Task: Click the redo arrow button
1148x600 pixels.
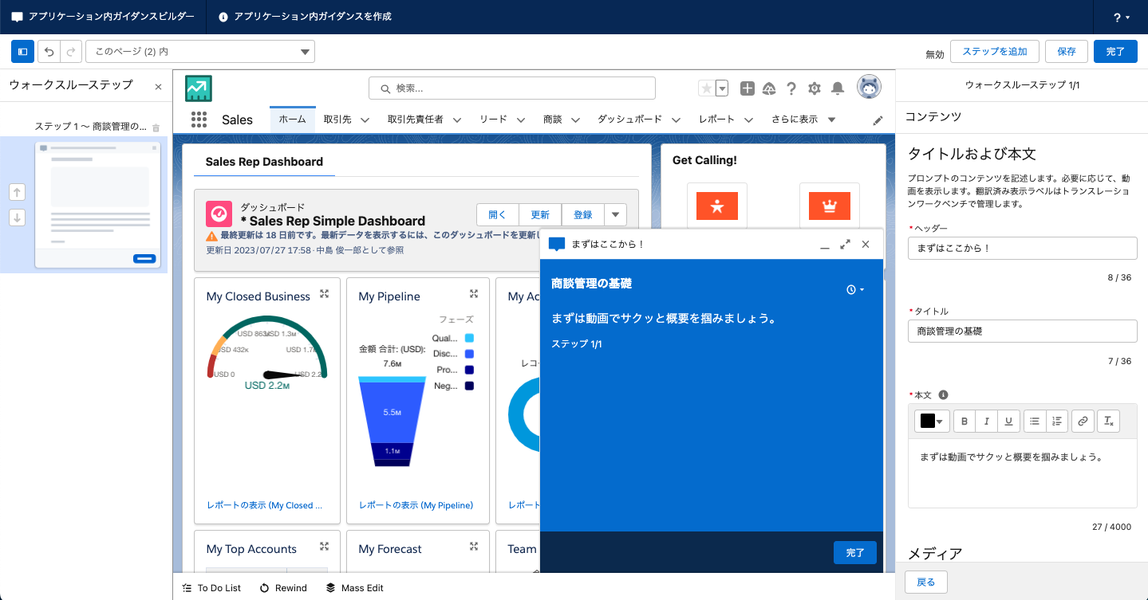Action: point(70,51)
